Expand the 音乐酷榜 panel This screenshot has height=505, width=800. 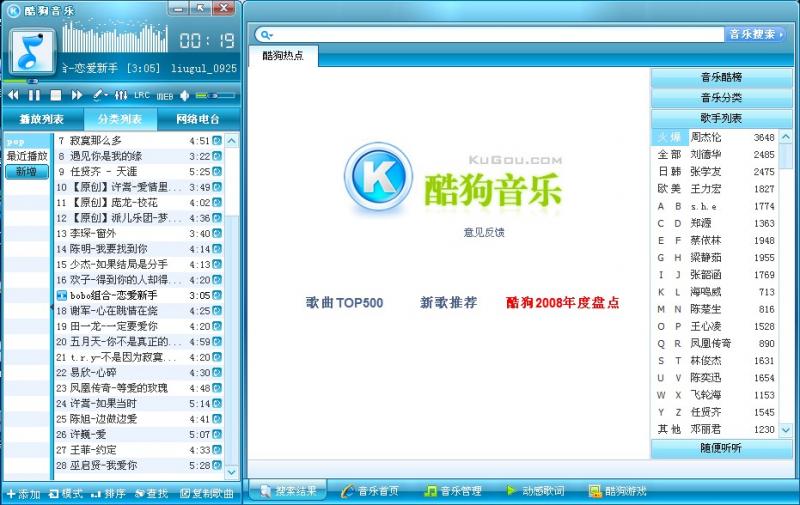(721, 78)
